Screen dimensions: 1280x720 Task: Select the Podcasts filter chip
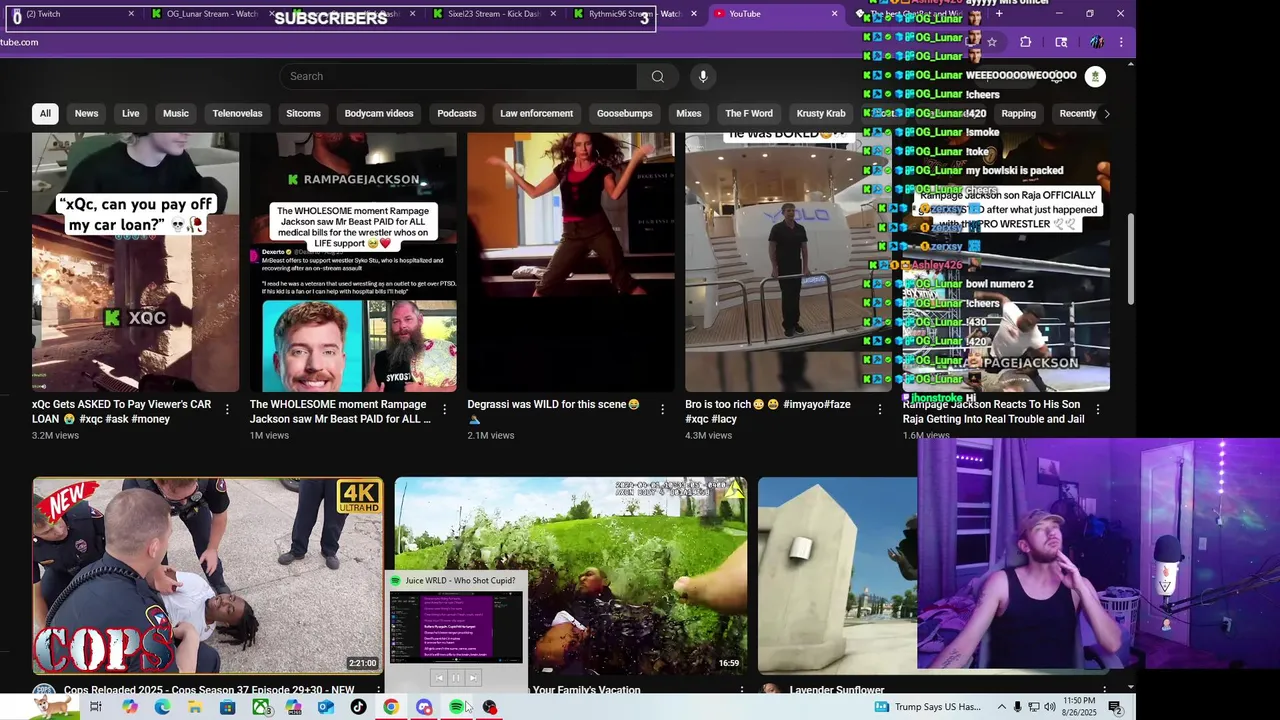point(456,113)
